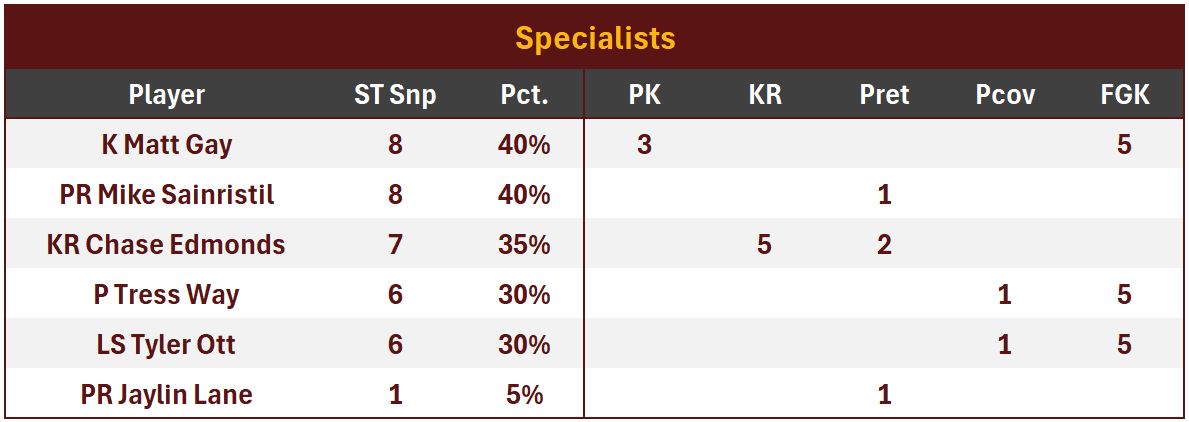Click the ST Snp column header
Viewport: 1189px width, 422px height.
coord(395,95)
